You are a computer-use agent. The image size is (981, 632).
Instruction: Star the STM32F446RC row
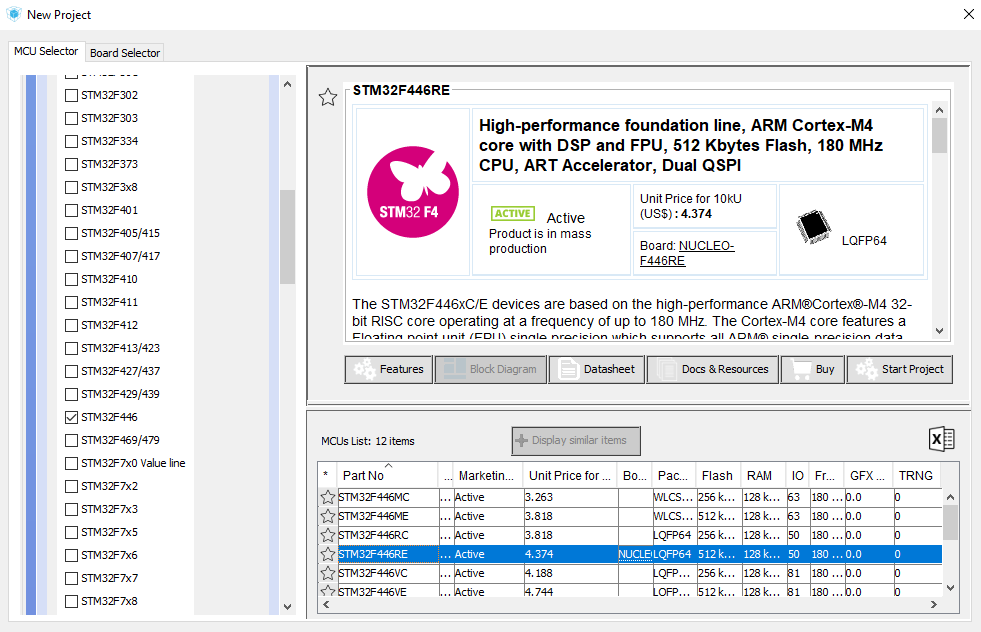click(328, 535)
